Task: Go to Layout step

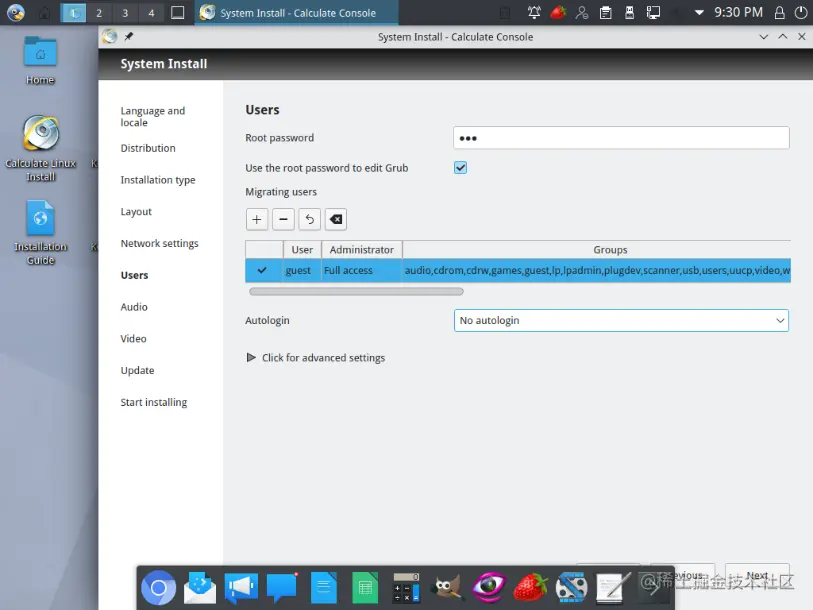Action: click(x=136, y=212)
